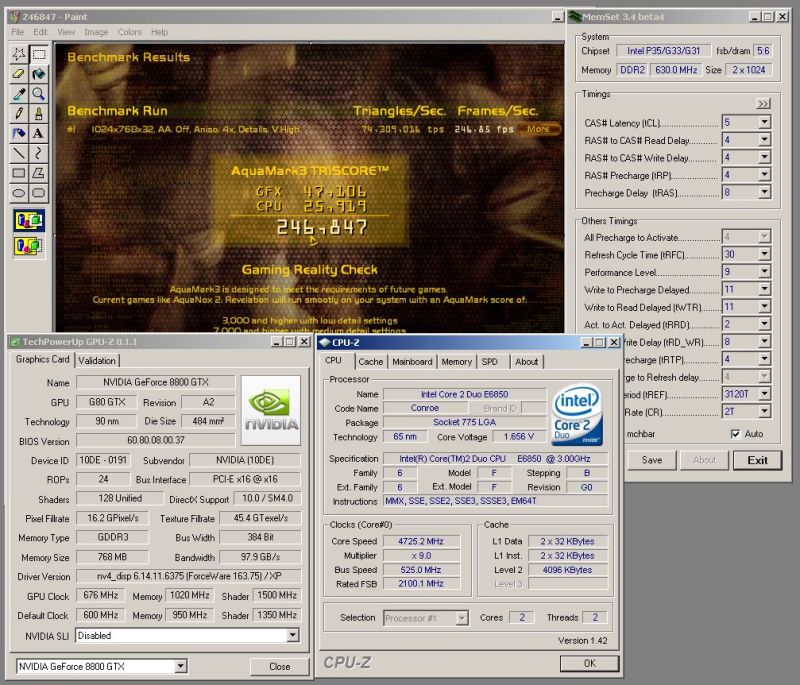Open the About tab in CPU-Z
The width and height of the screenshot is (800, 685).
pos(527,362)
